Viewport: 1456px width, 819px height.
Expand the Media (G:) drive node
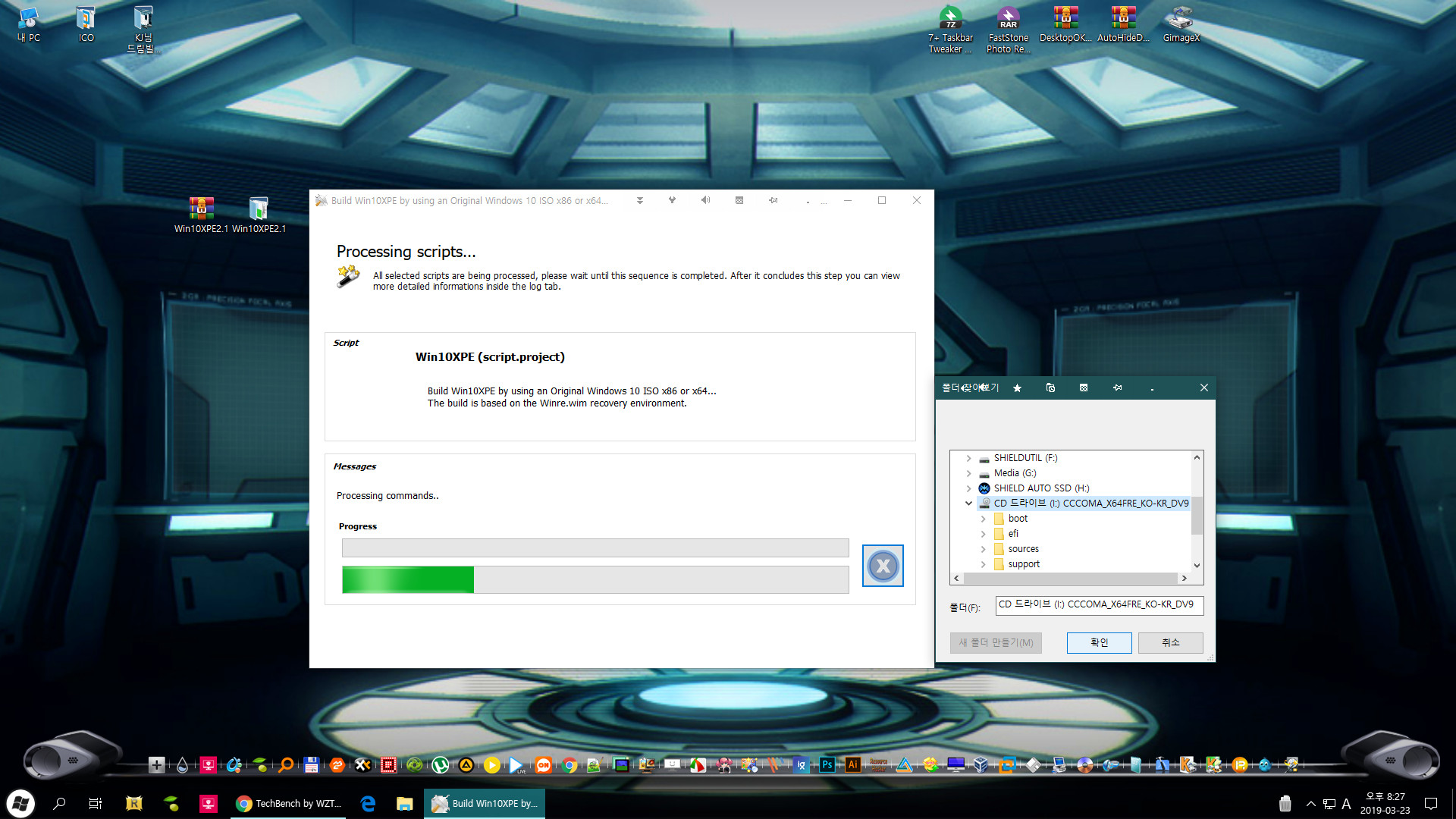point(968,473)
